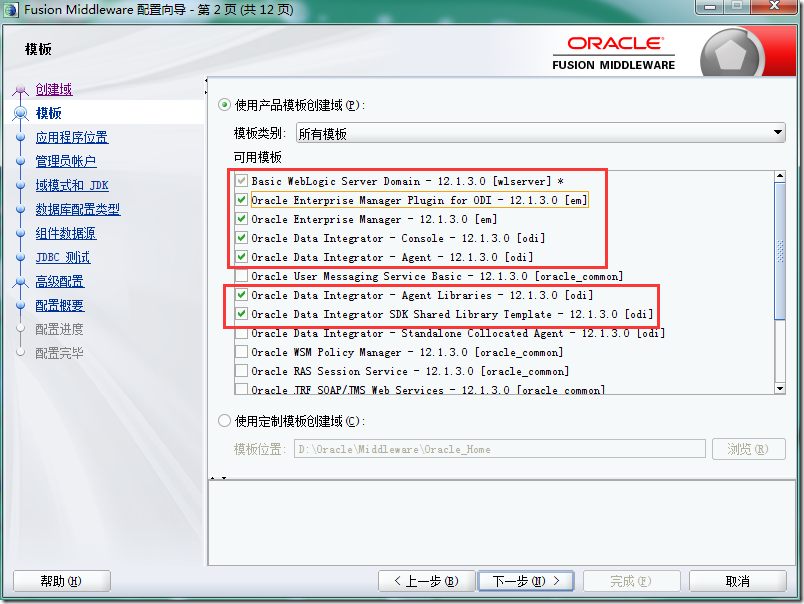Click the template list scrollbar thumb
The width and height of the screenshot is (804, 604).
(x=780, y=251)
